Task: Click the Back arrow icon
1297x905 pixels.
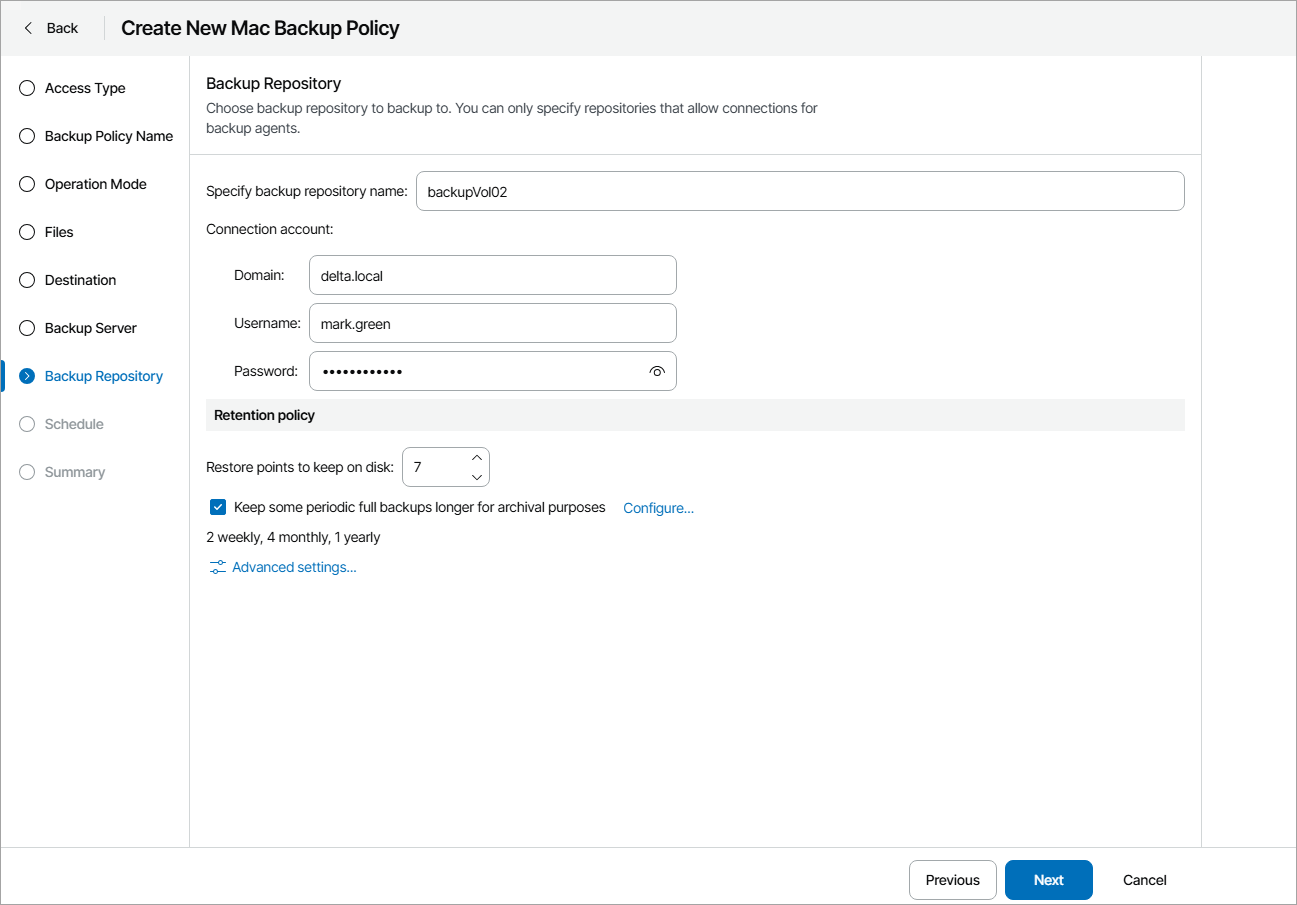Action: click(28, 28)
